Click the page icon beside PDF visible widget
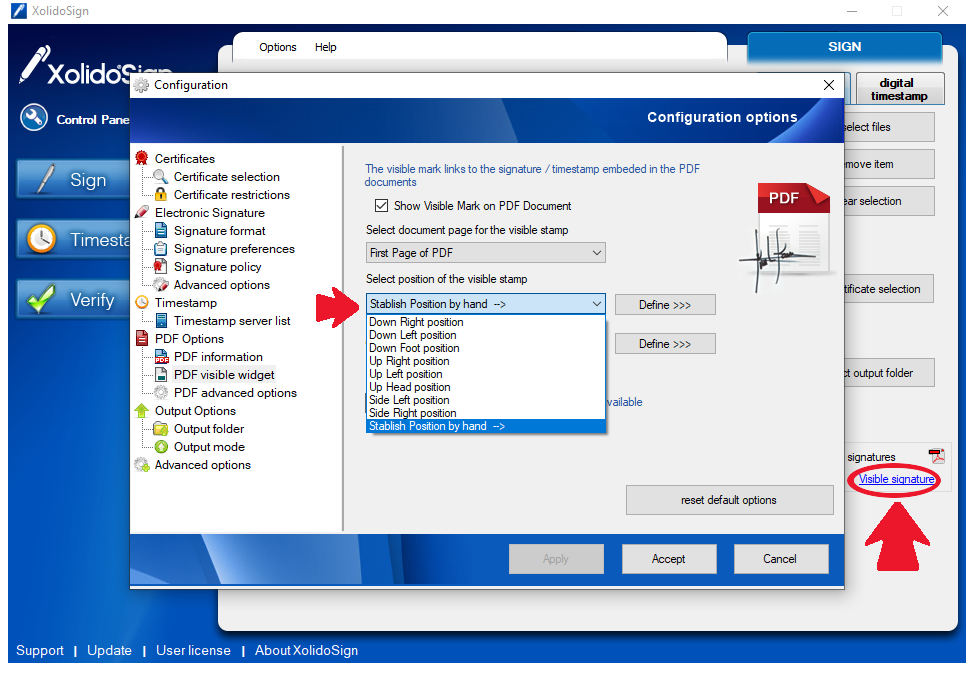This screenshot has width=973, height=678. point(161,374)
